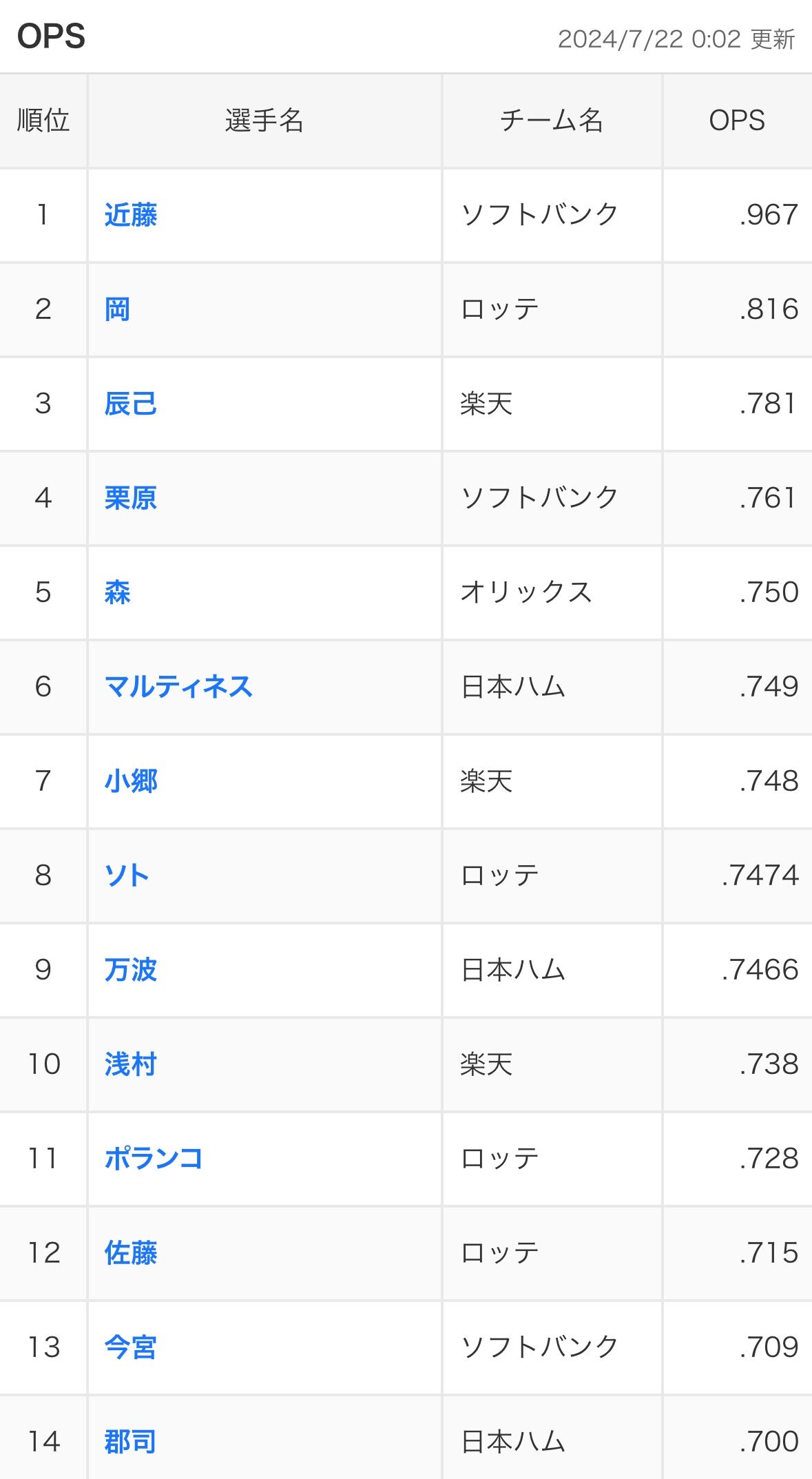
Task: Select the 栗原 player link
Action: 131,498
